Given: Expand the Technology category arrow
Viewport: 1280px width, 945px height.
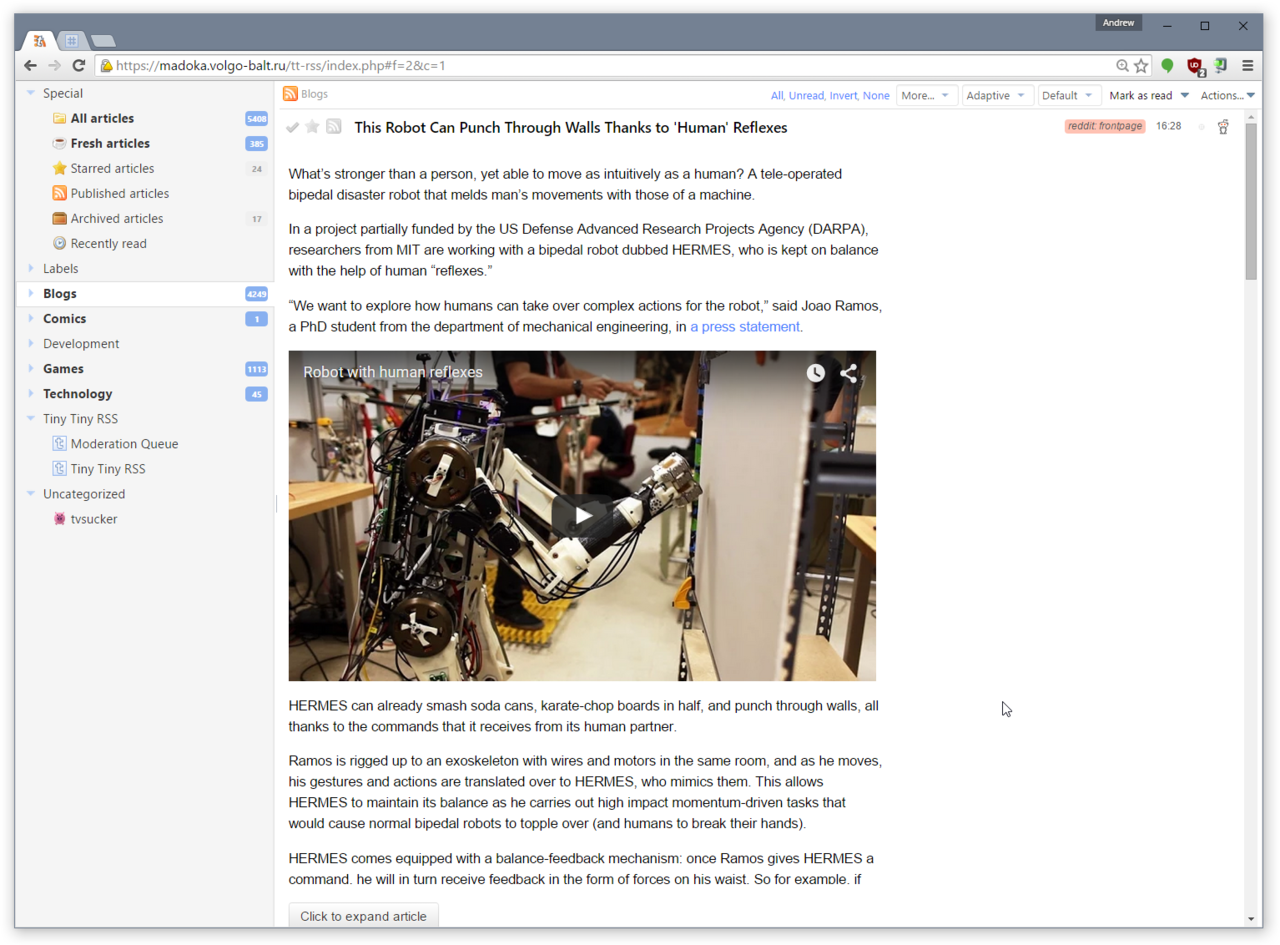Looking at the screenshot, I should [x=31, y=393].
